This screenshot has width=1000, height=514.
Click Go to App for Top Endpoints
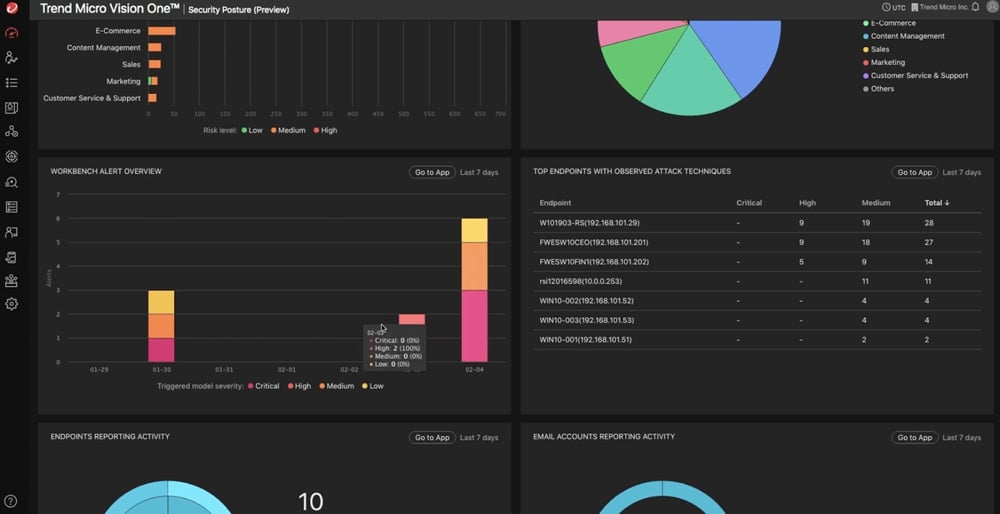[x=914, y=172]
